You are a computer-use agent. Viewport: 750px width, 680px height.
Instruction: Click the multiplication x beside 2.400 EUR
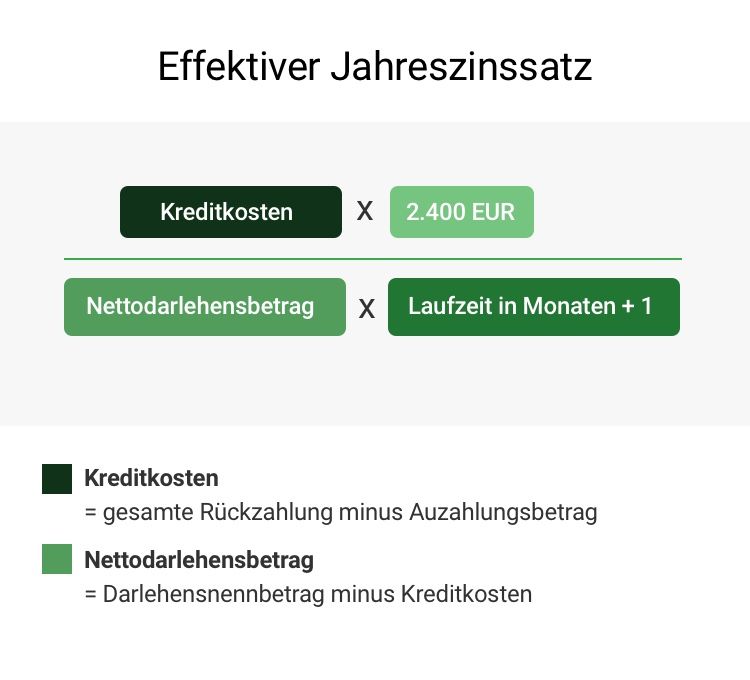(x=365, y=211)
